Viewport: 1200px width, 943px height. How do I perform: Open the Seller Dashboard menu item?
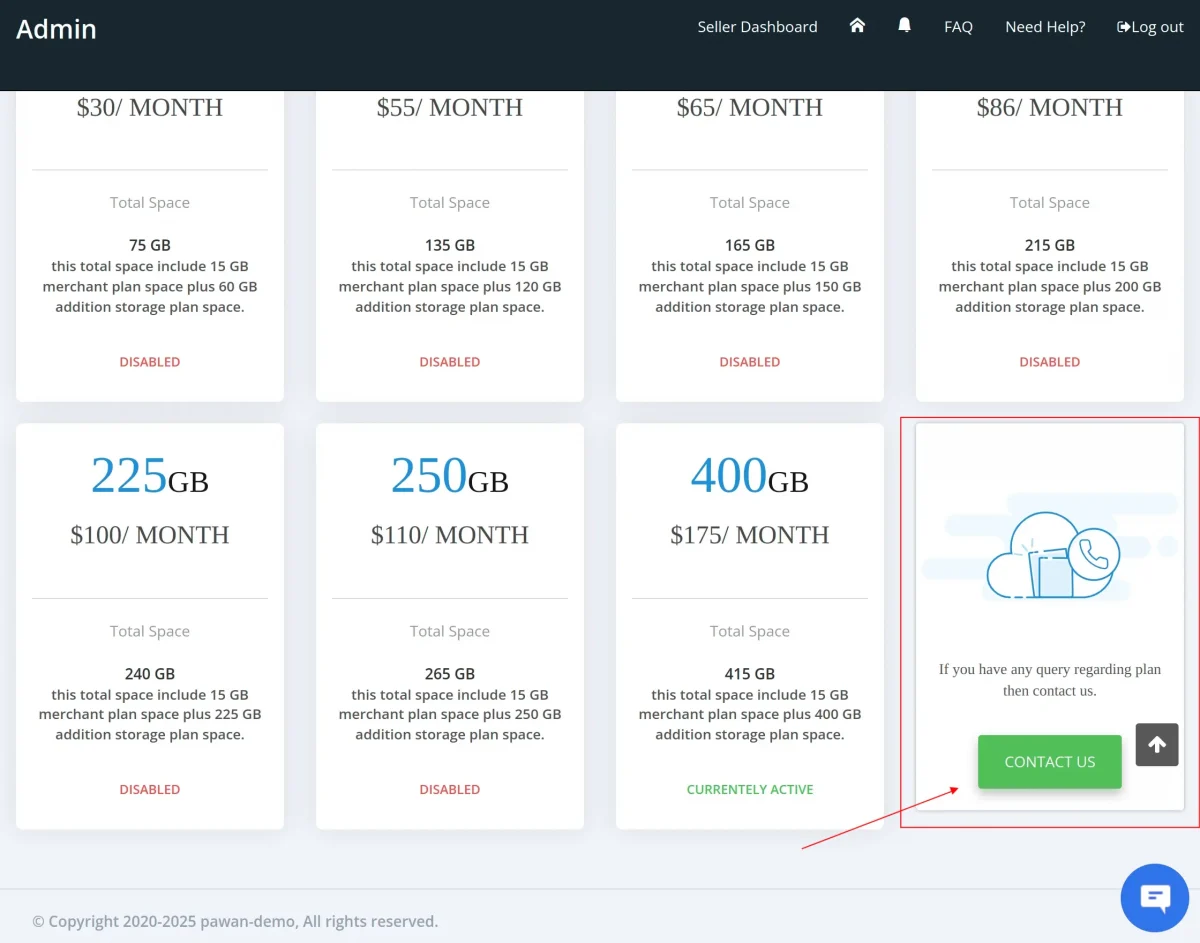point(757,27)
